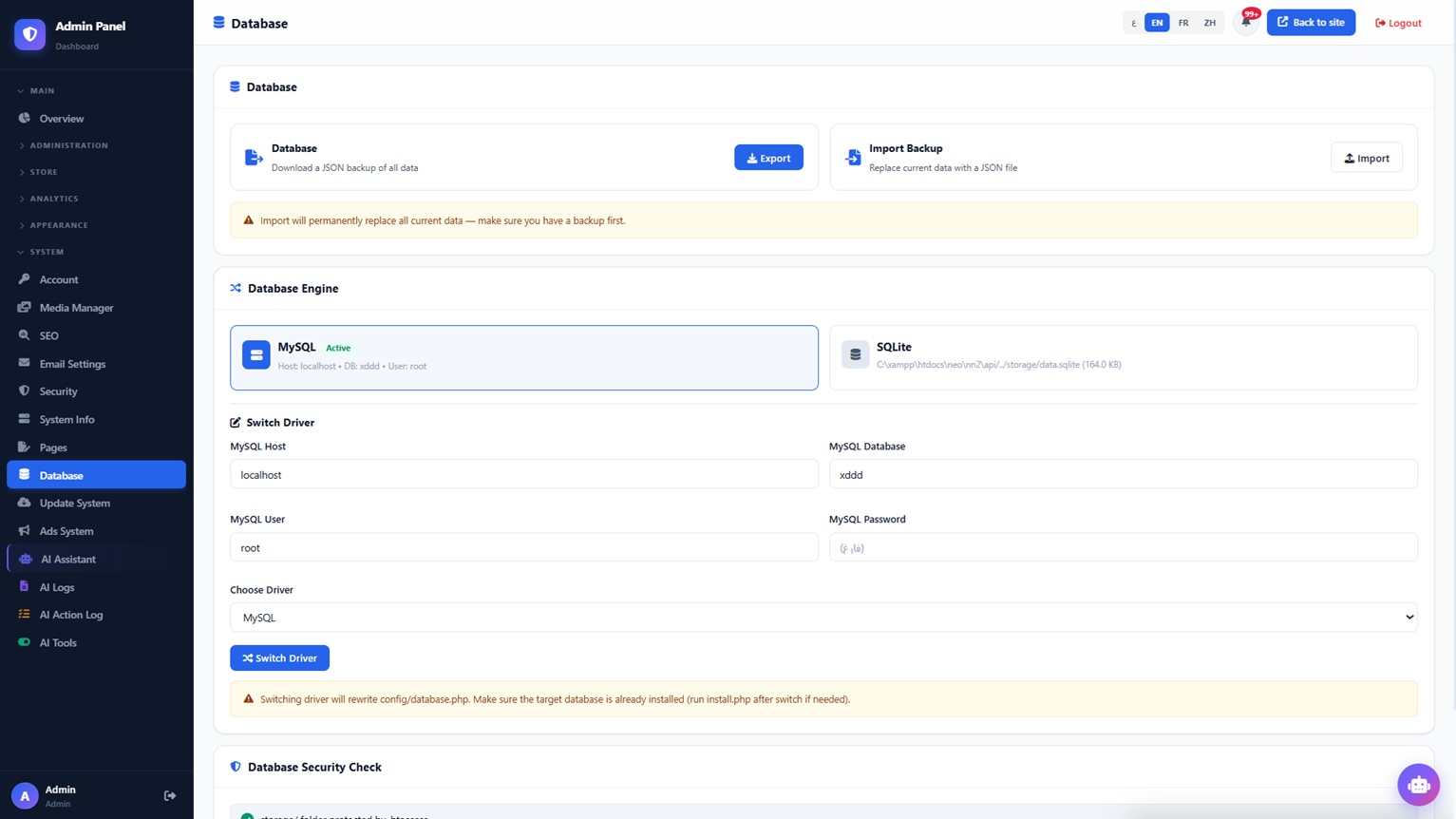Click the AI Assistant robot icon in sidebar
This screenshot has width=1456, height=819.
click(26, 559)
